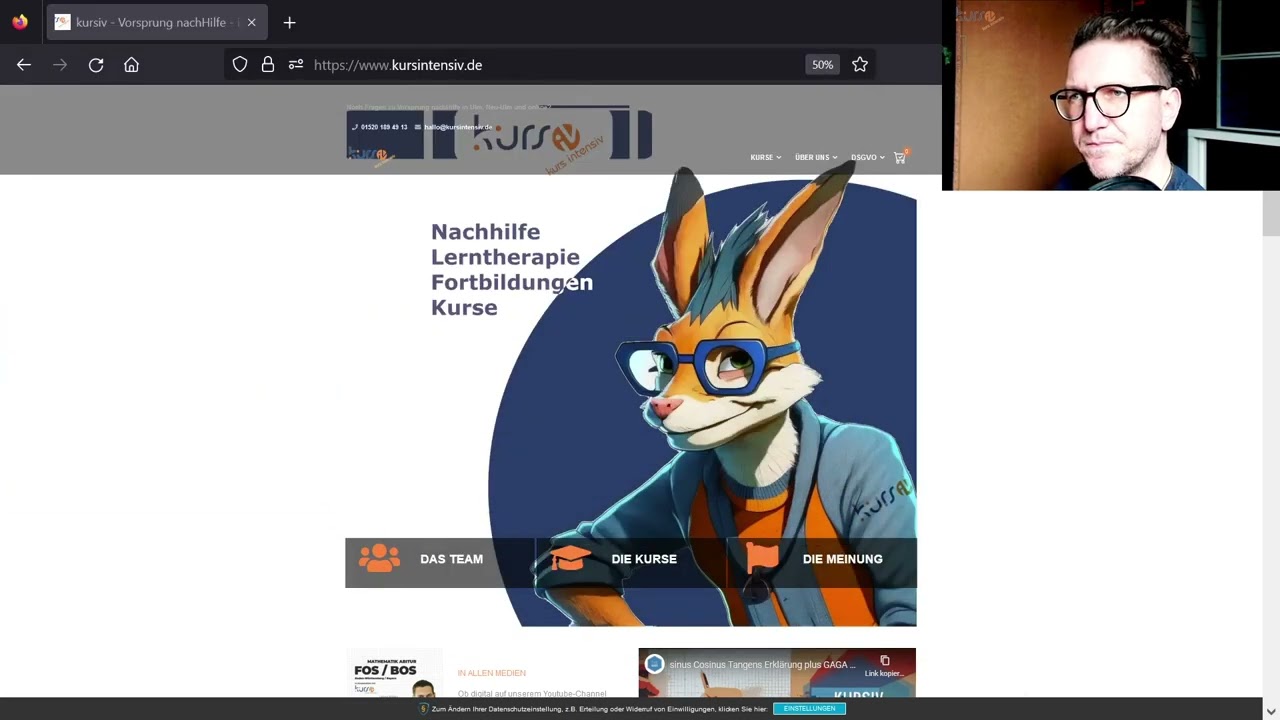Open the shopping cart icon
Image resolution: width=1280 pixels, height=720 pixels.
(x=900, y=157)
